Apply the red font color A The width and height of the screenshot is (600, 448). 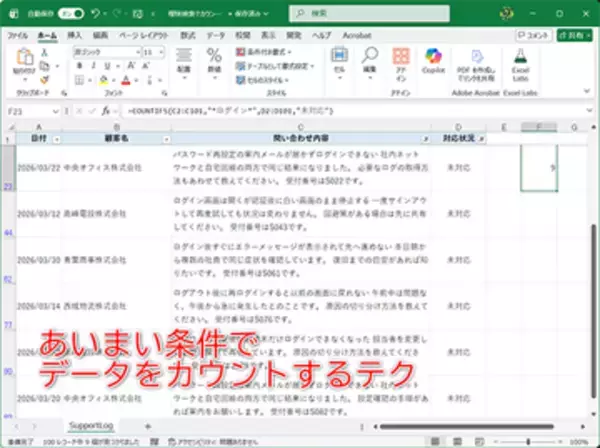126,80
